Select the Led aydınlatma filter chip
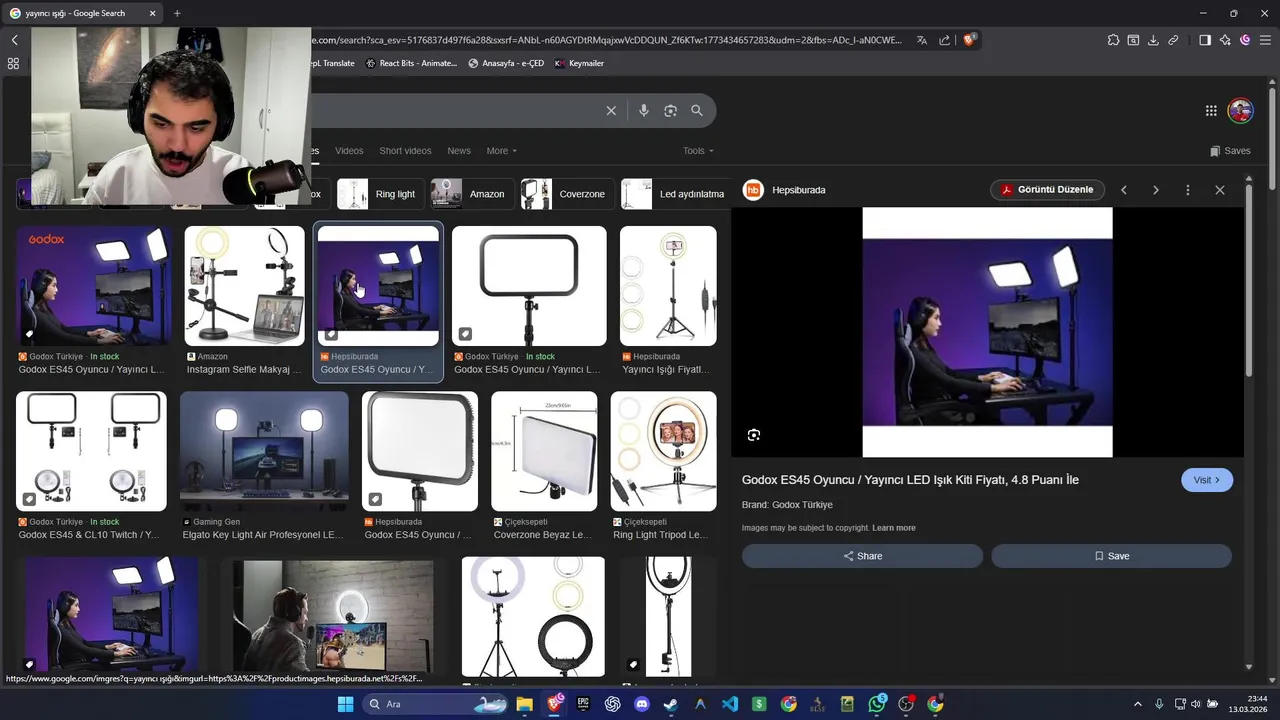The image size is (1280, 720). [674, 194]
